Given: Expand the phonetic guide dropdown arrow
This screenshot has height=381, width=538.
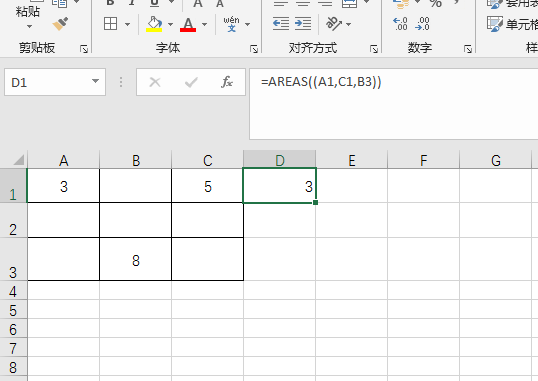Looking at the screenshot, I should [247, 24].
